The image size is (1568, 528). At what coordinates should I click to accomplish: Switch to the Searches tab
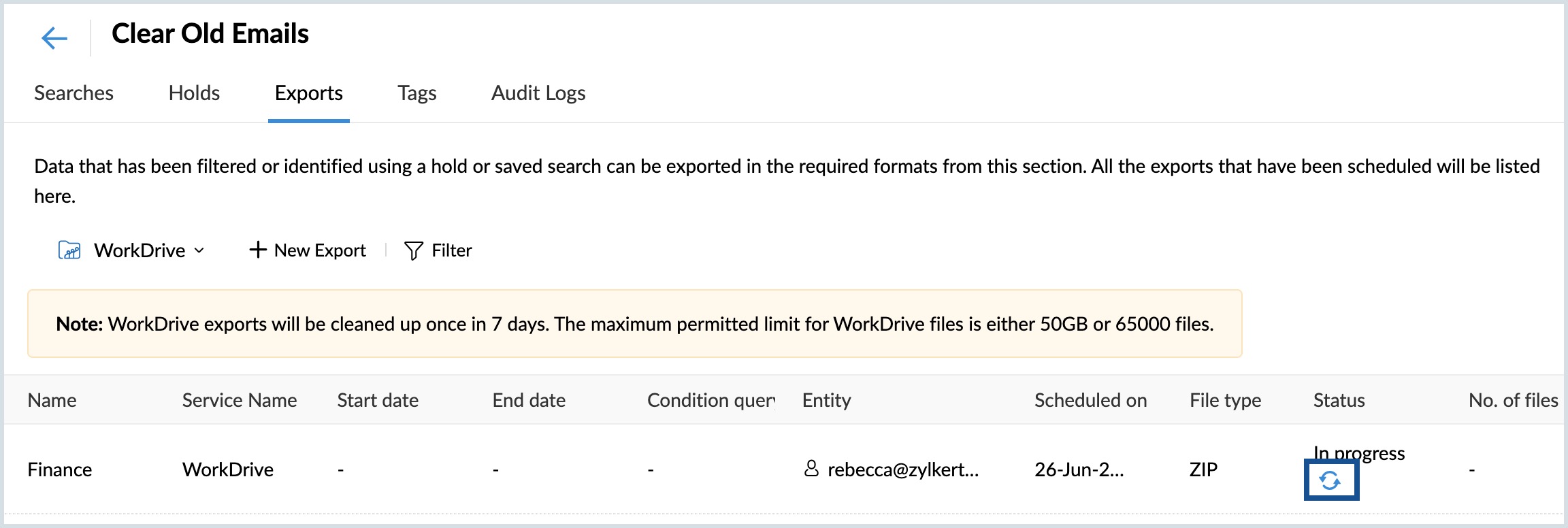pos(73,93)
